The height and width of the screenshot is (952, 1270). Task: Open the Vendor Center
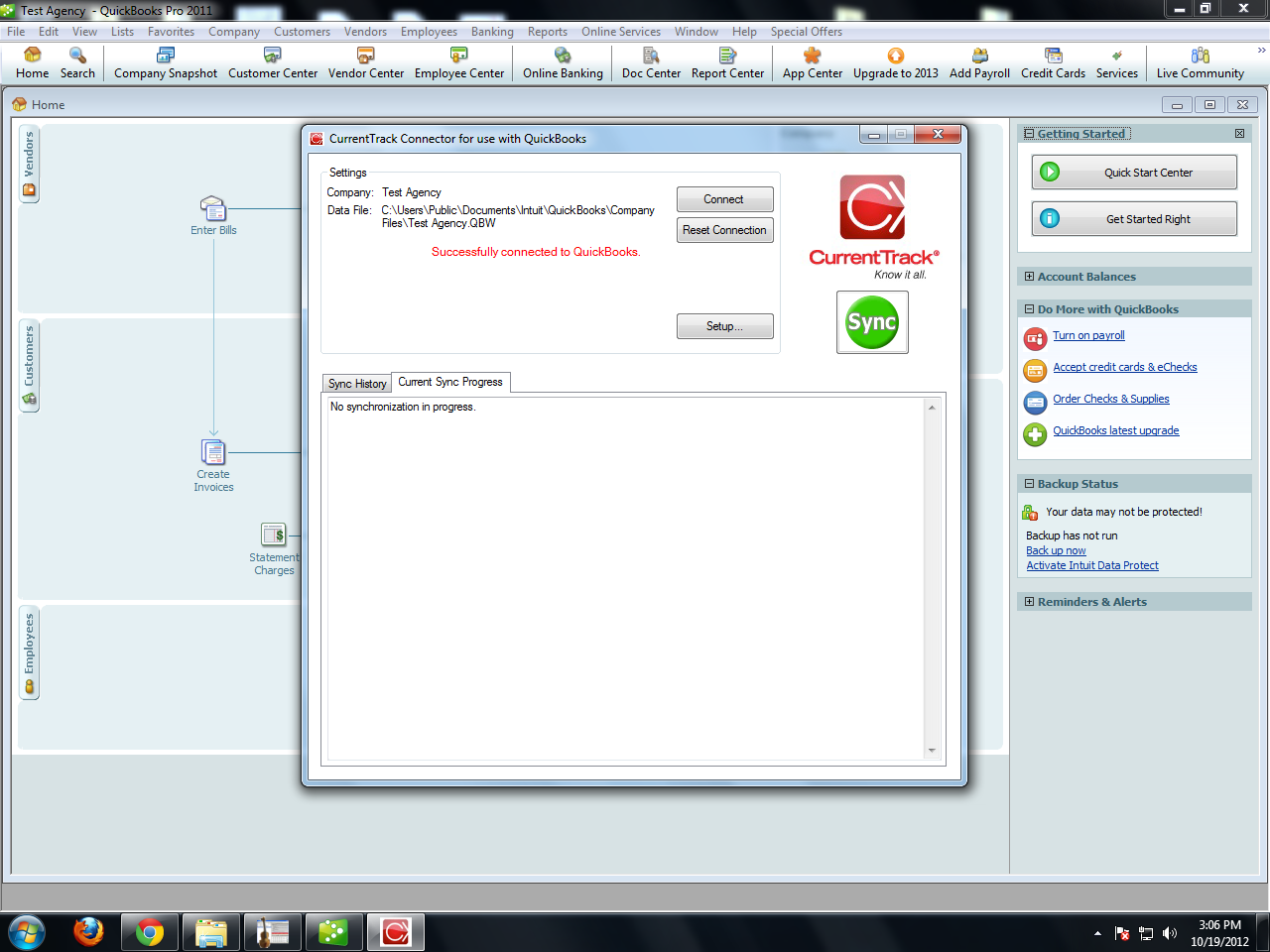(366, 63)
